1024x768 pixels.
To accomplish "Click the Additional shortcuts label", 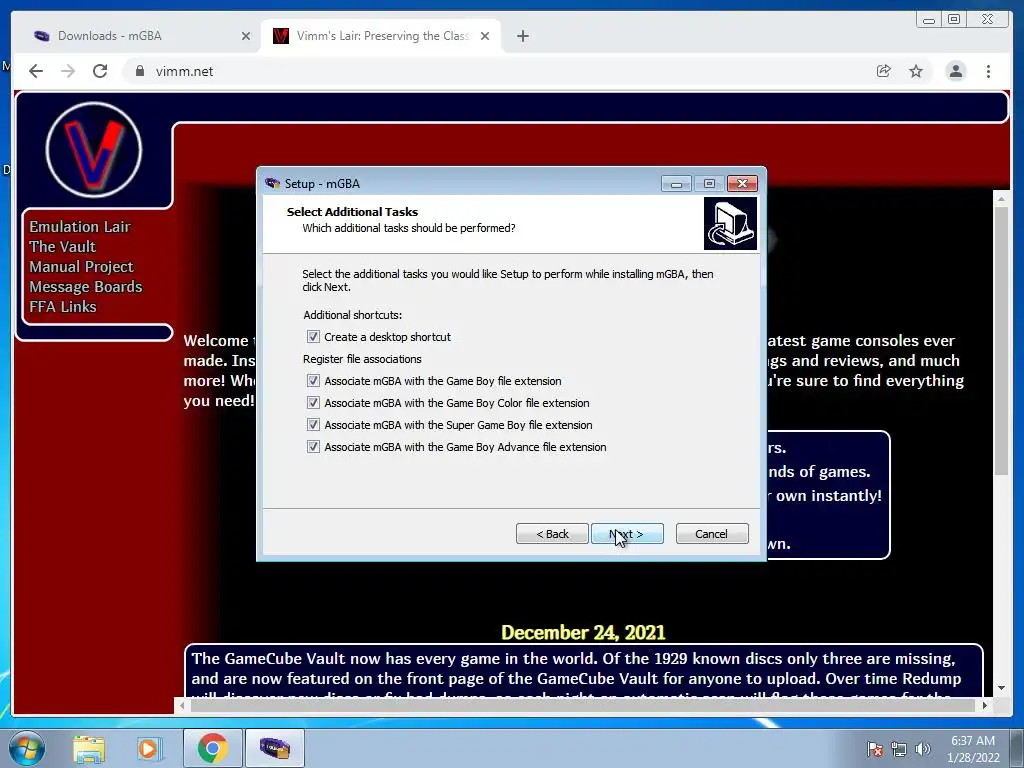I will click(352, 315).
